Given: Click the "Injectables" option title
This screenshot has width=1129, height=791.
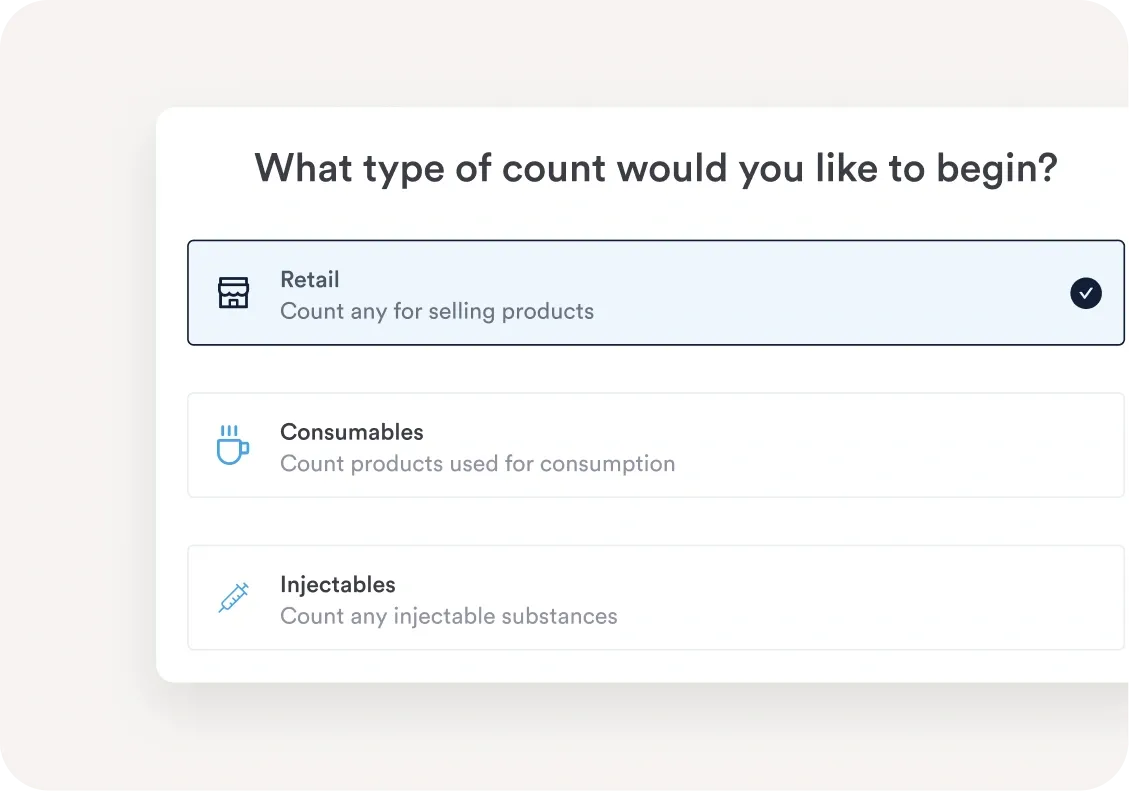Looking at the screenshot, I should [338, 585].
